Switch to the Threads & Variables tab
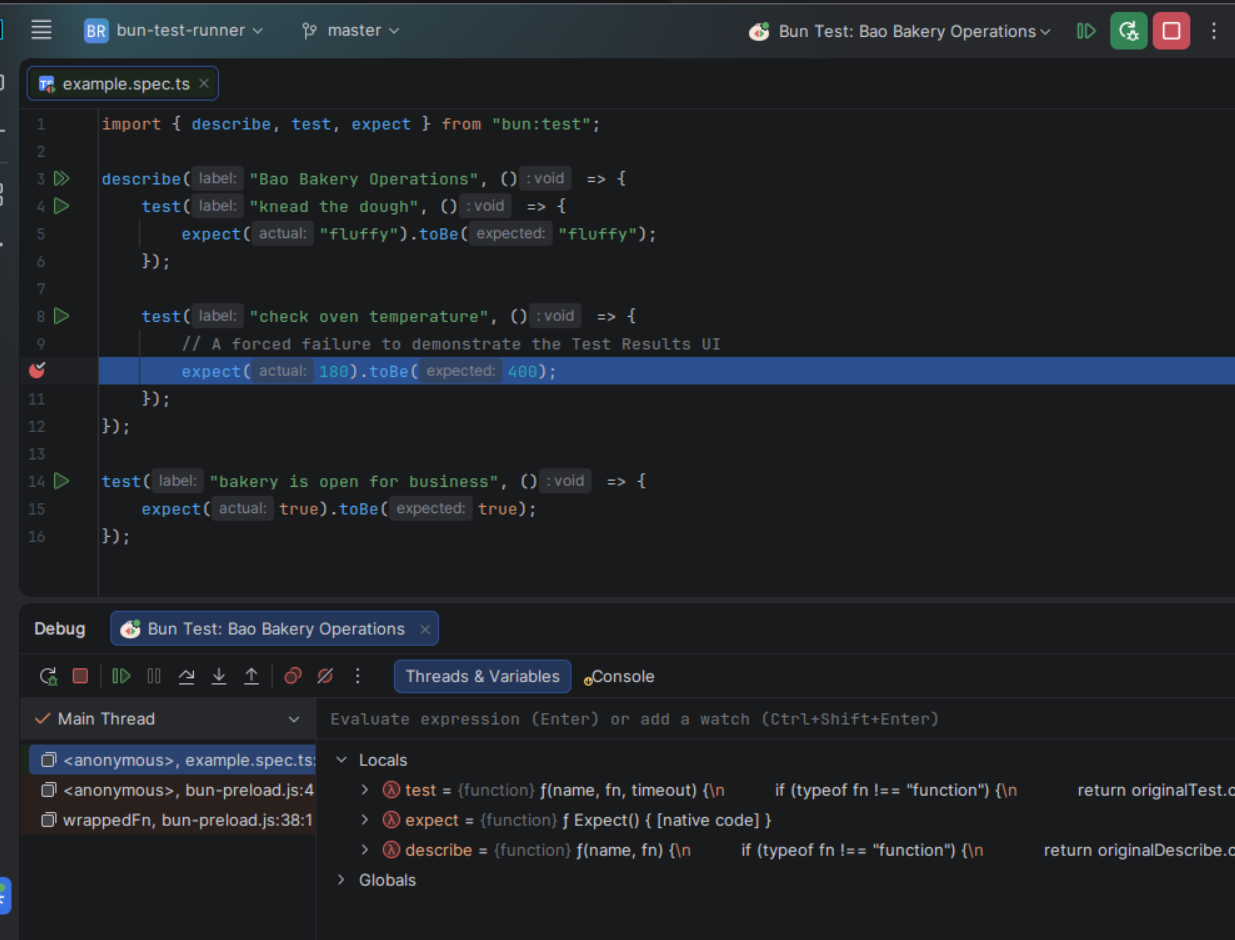The image size is (1235, 940). 482,676
